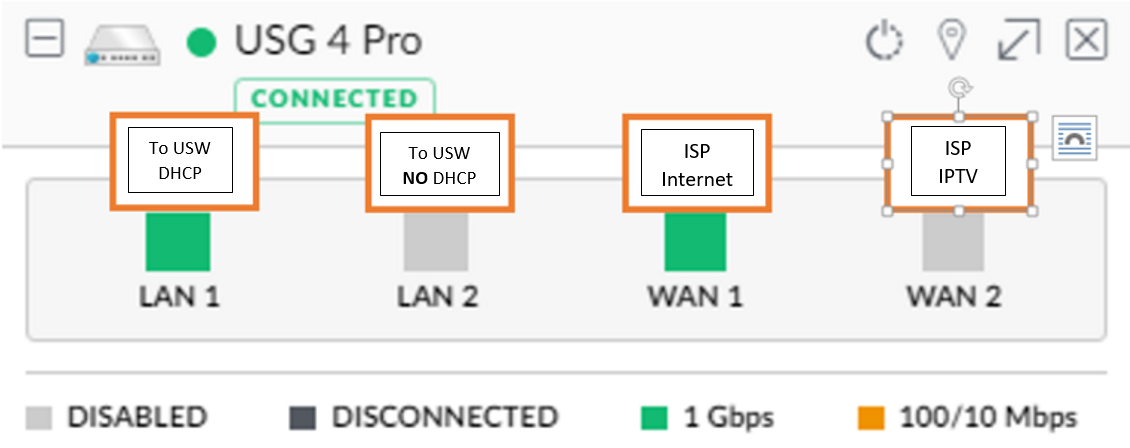Select the WAN 1 green port
The width and height of the screenshot is (1130, 448).
[695, 241]
